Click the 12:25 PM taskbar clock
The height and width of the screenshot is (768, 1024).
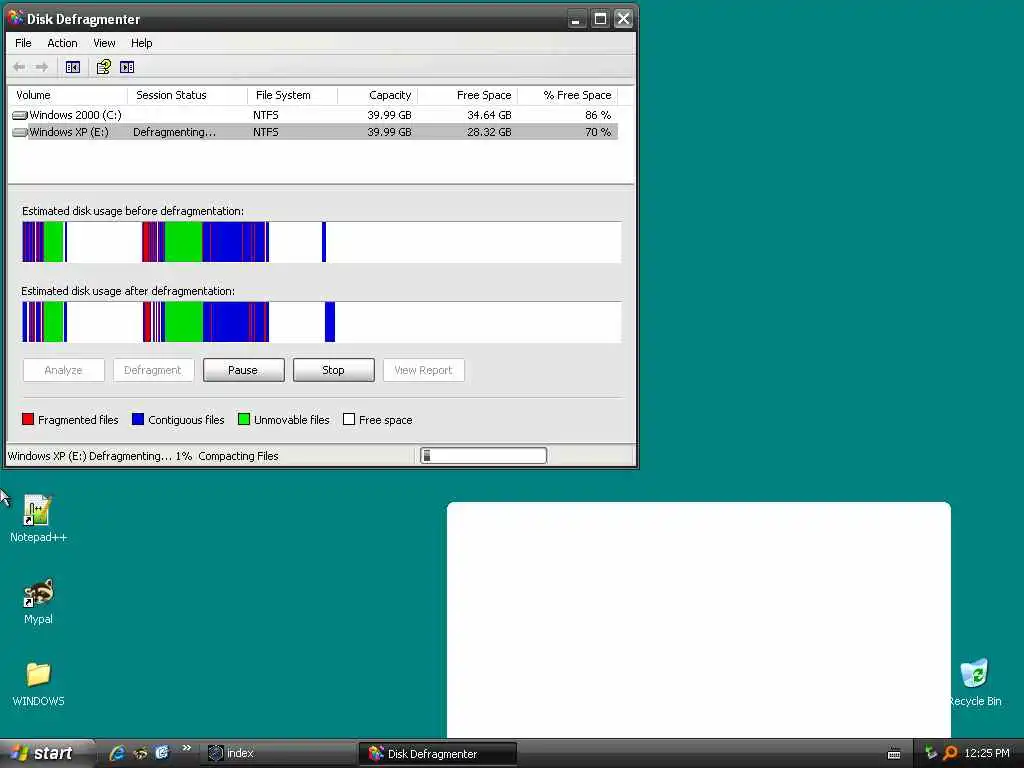pyautogui.click(x=987, y=753)
